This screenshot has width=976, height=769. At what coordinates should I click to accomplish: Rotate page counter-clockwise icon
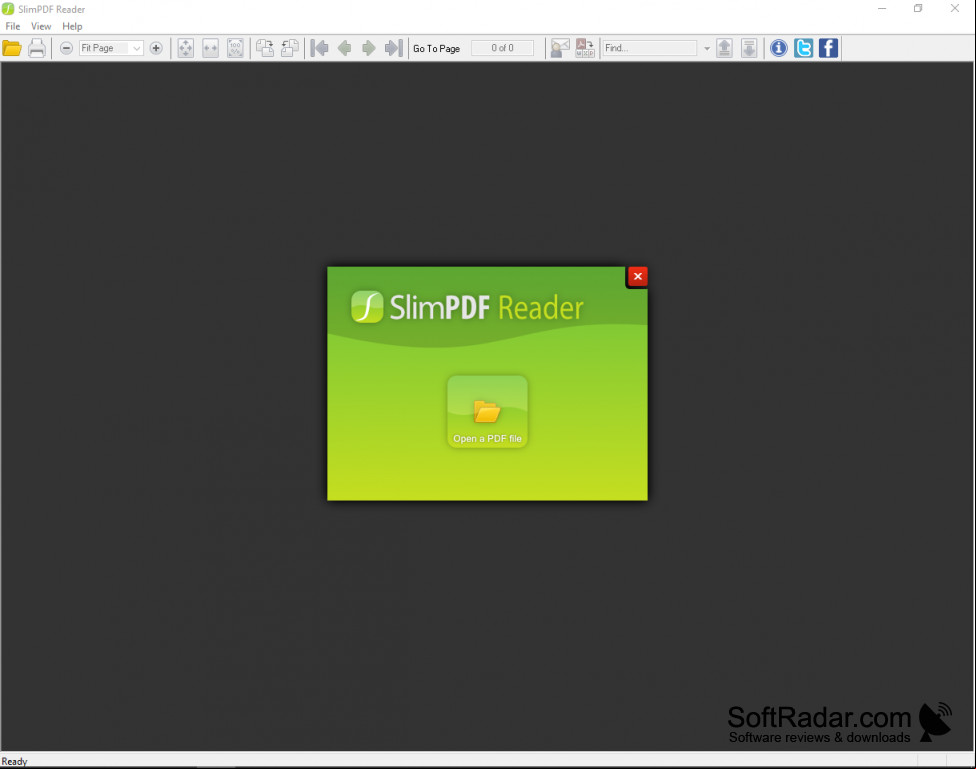click(289, 48)
